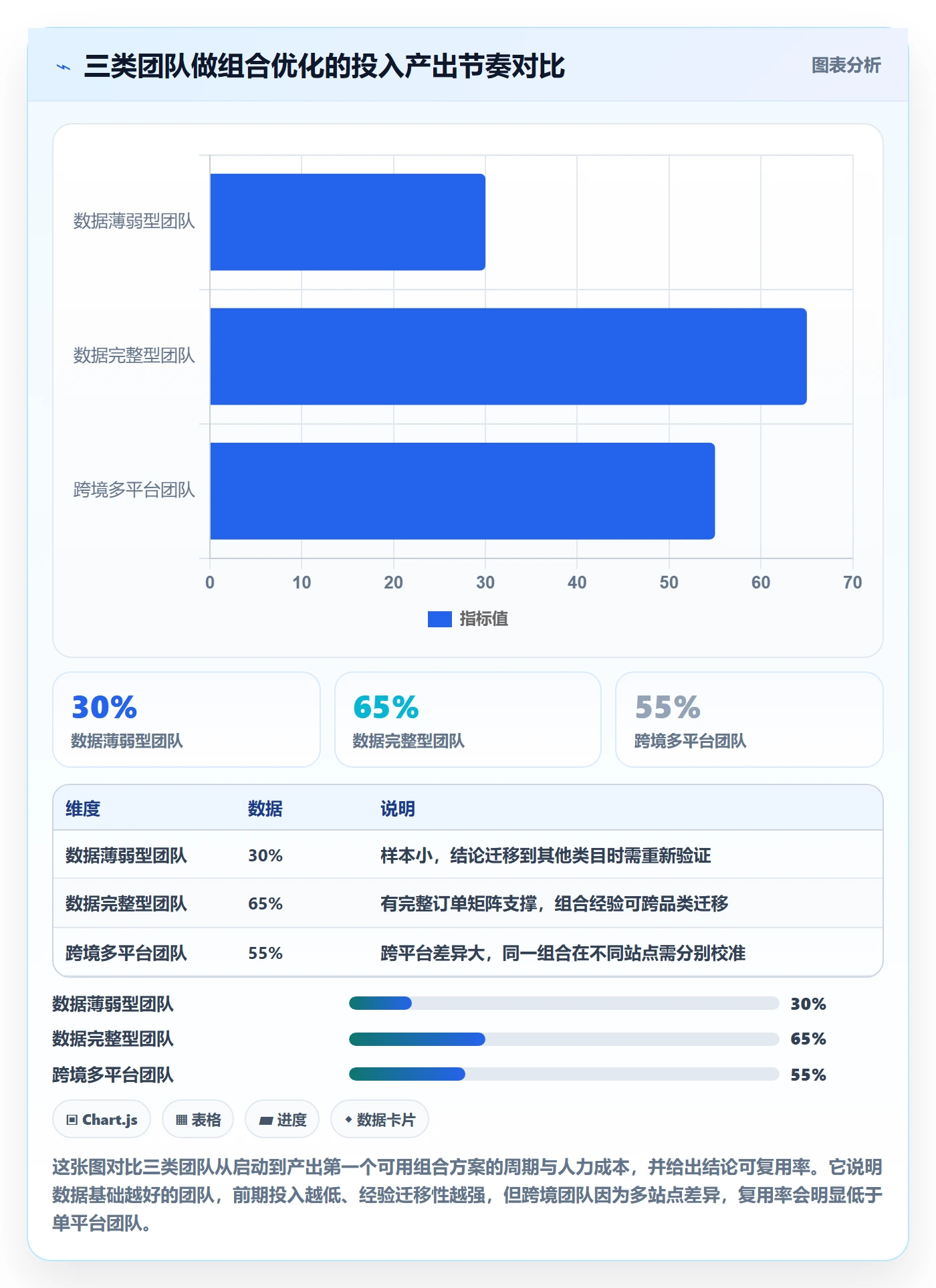Screen dimensions: 936x1288
Task: Click the 有完整订单矩阵支撑 description cell
Action: pos(554,903)
